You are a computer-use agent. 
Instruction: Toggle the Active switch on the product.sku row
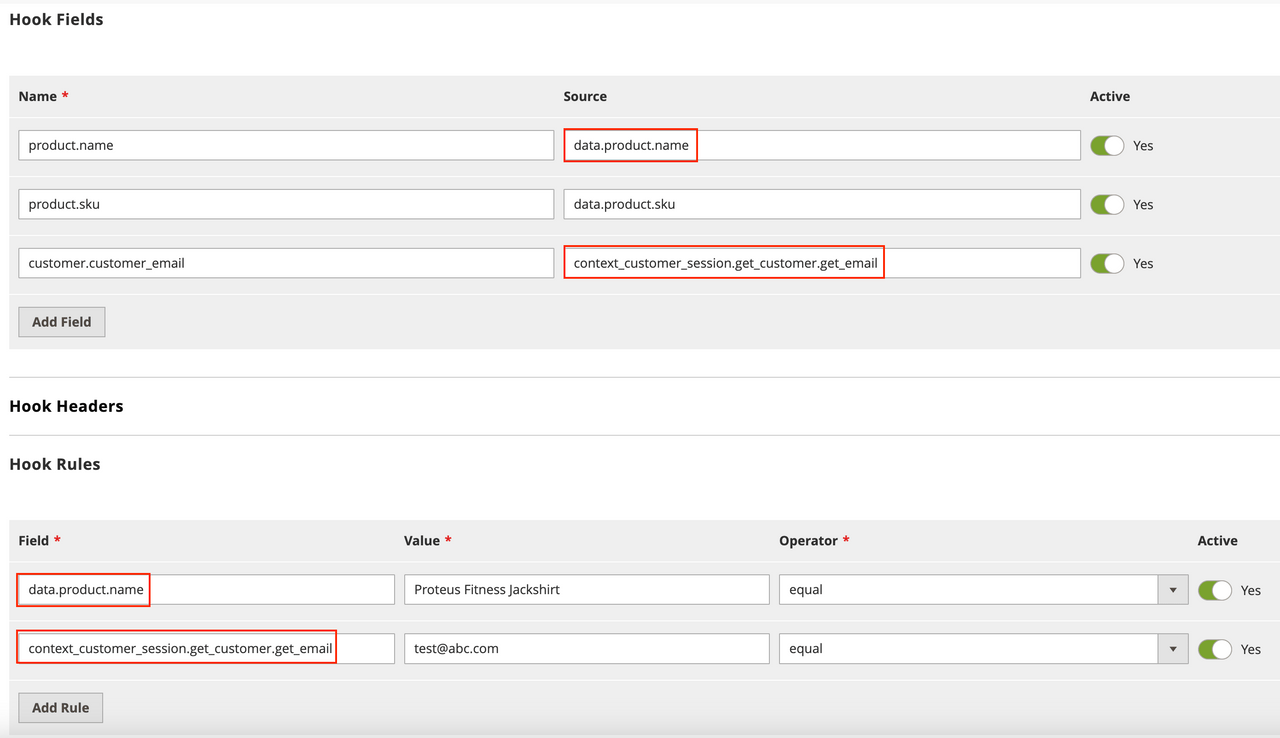pyautogui.click(x=1107, y=204)
